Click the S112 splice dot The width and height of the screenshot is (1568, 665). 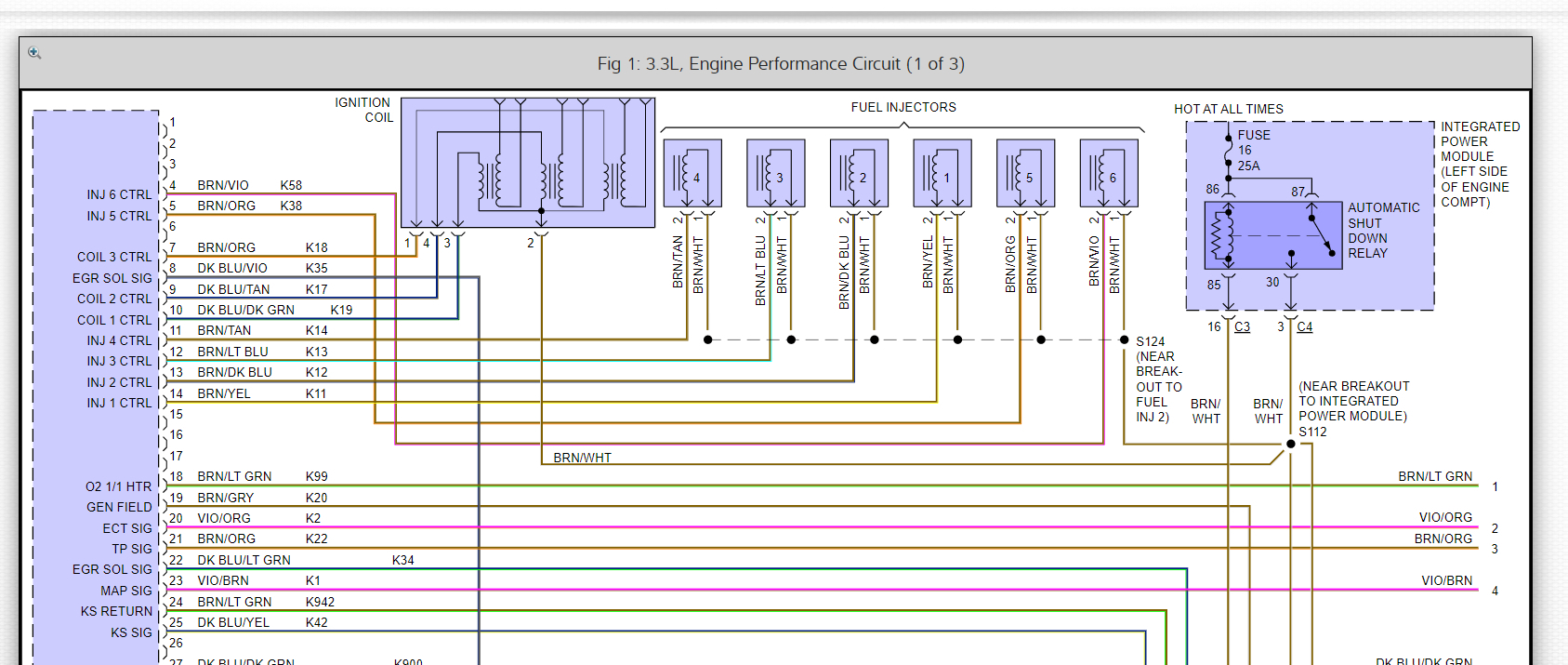click(1290, 444)
